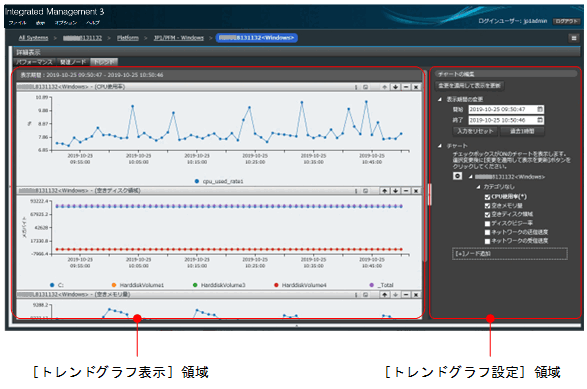Image resolution: width=587 pixels, height=389 pixels.
Task: Save the CPU使用率 chart as image
Action: click(365, 87)
